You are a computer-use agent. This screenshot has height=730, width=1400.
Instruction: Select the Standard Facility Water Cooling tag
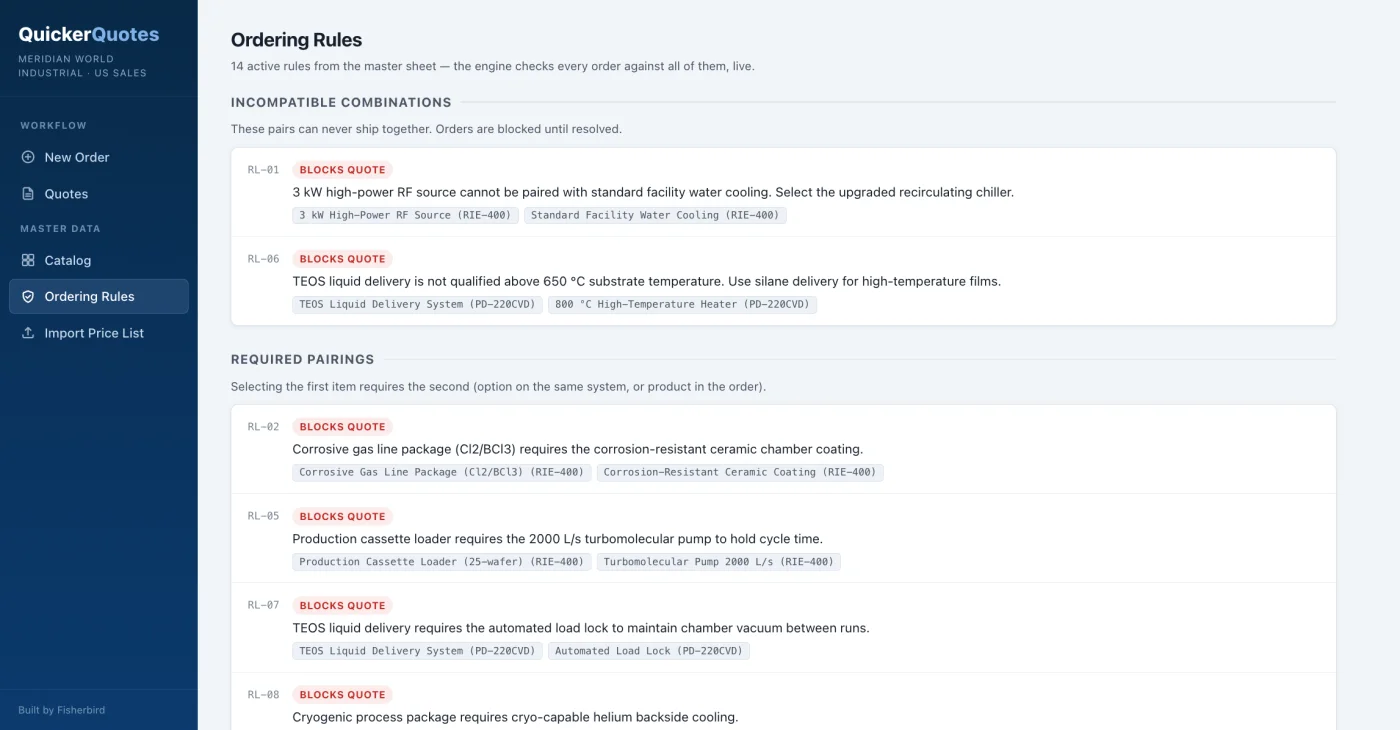point(655,215)
